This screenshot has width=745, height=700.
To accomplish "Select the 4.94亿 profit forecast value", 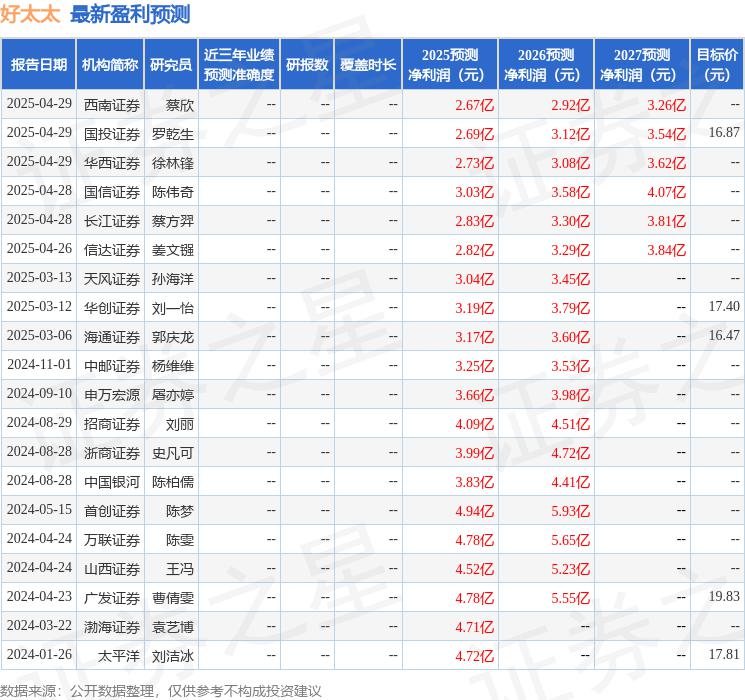I will (474, 511).
